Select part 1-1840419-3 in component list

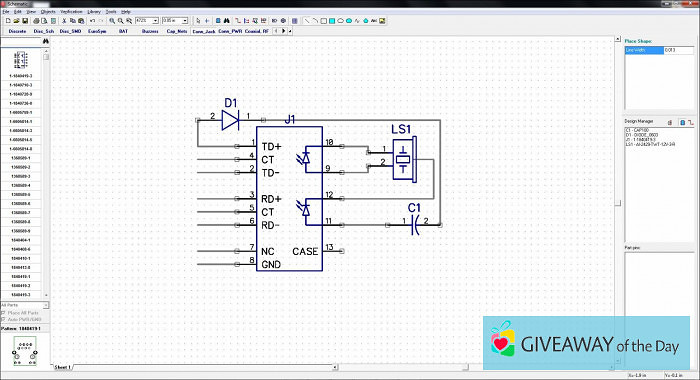click(21, 76)
